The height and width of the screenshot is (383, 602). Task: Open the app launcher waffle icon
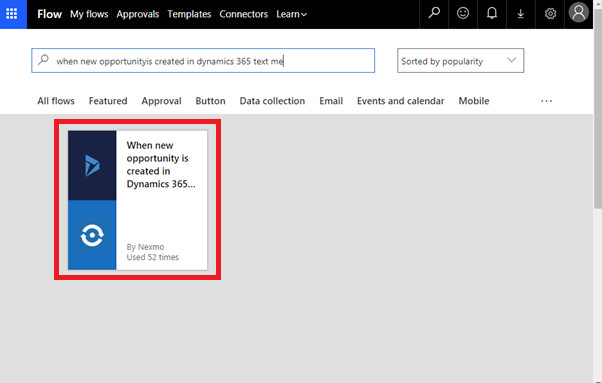(12, 14)
